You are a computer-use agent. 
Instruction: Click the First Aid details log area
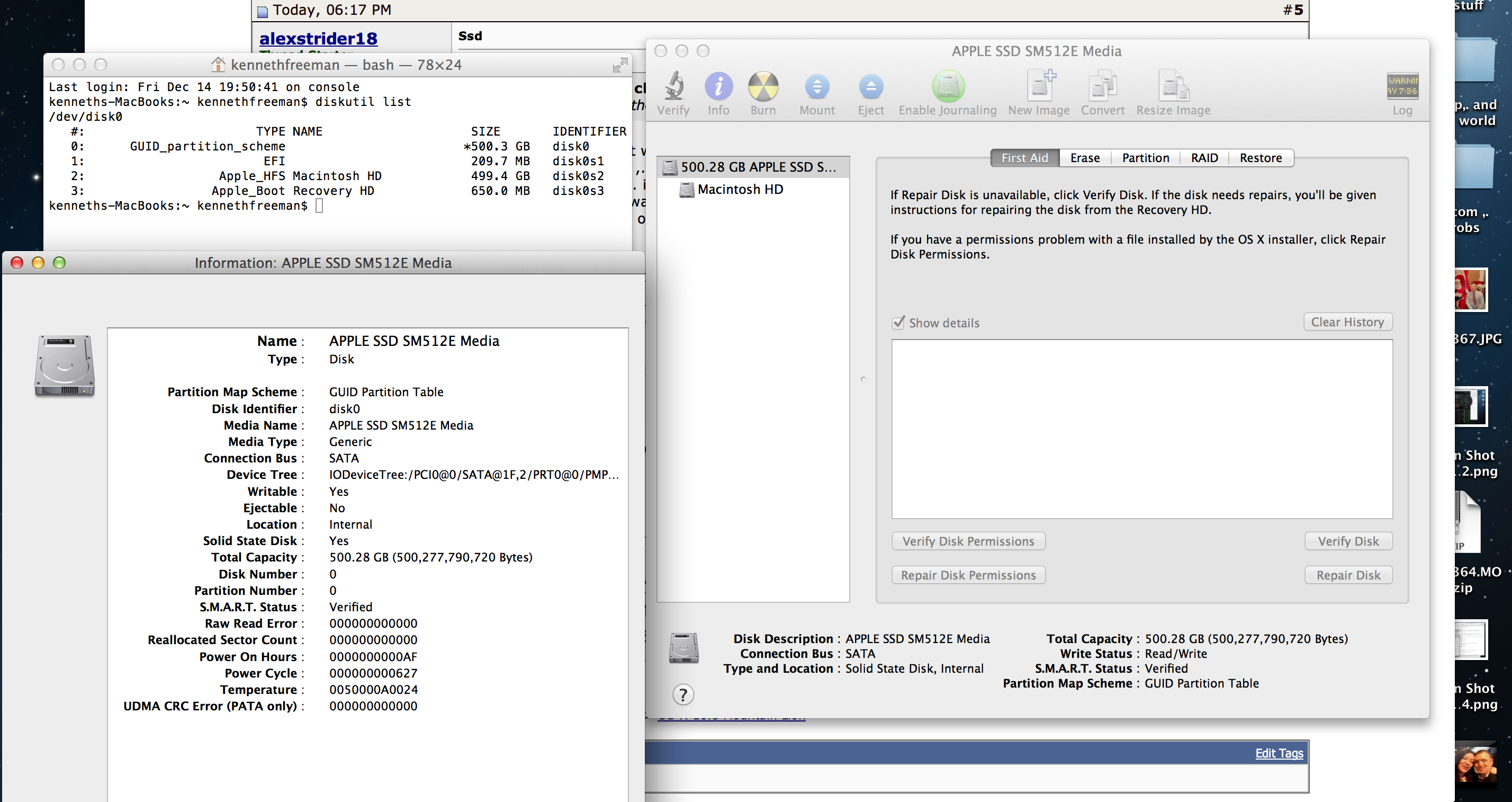coord(1141,429)
